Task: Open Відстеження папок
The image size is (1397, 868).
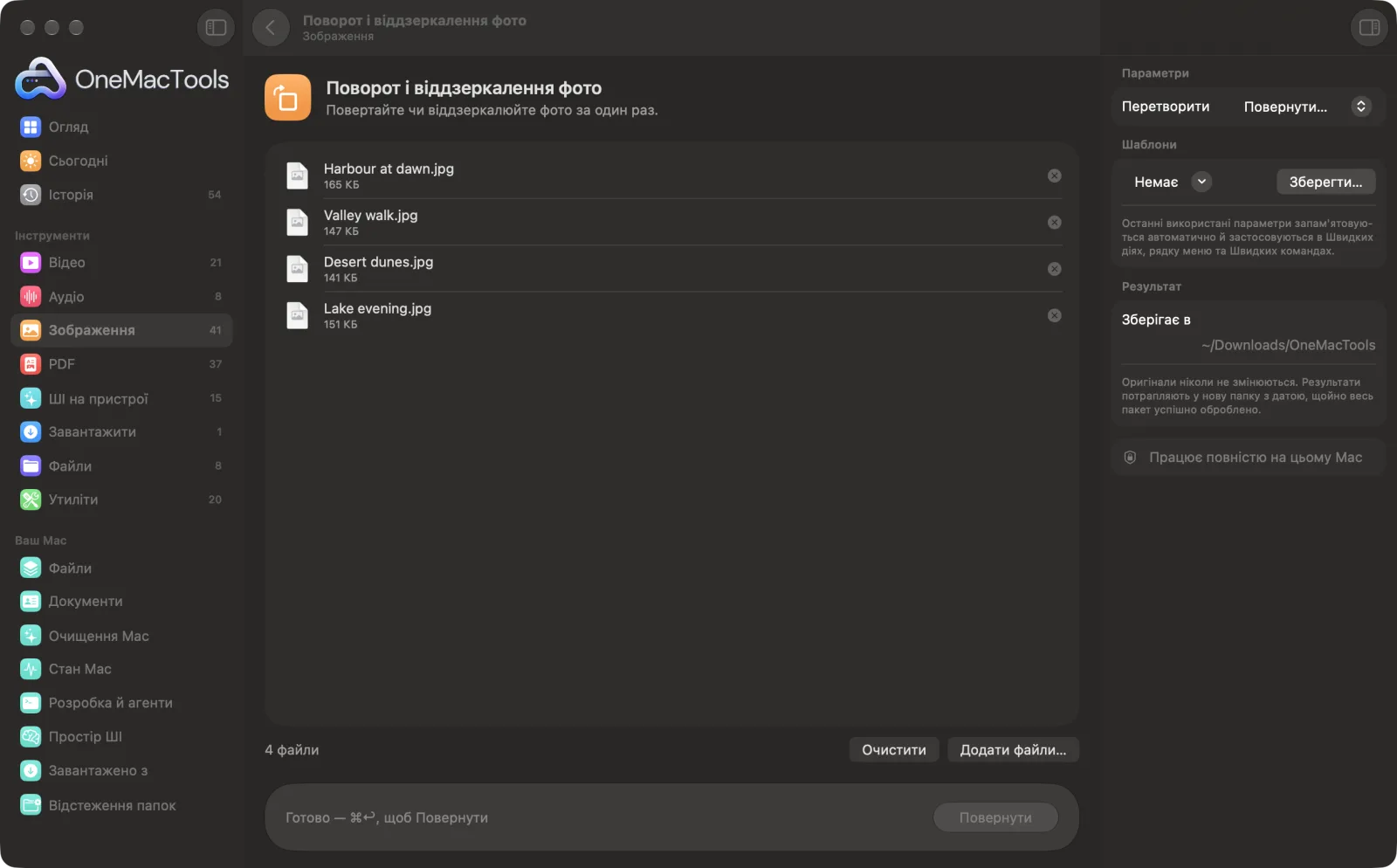Action: (x=121, y=805)
